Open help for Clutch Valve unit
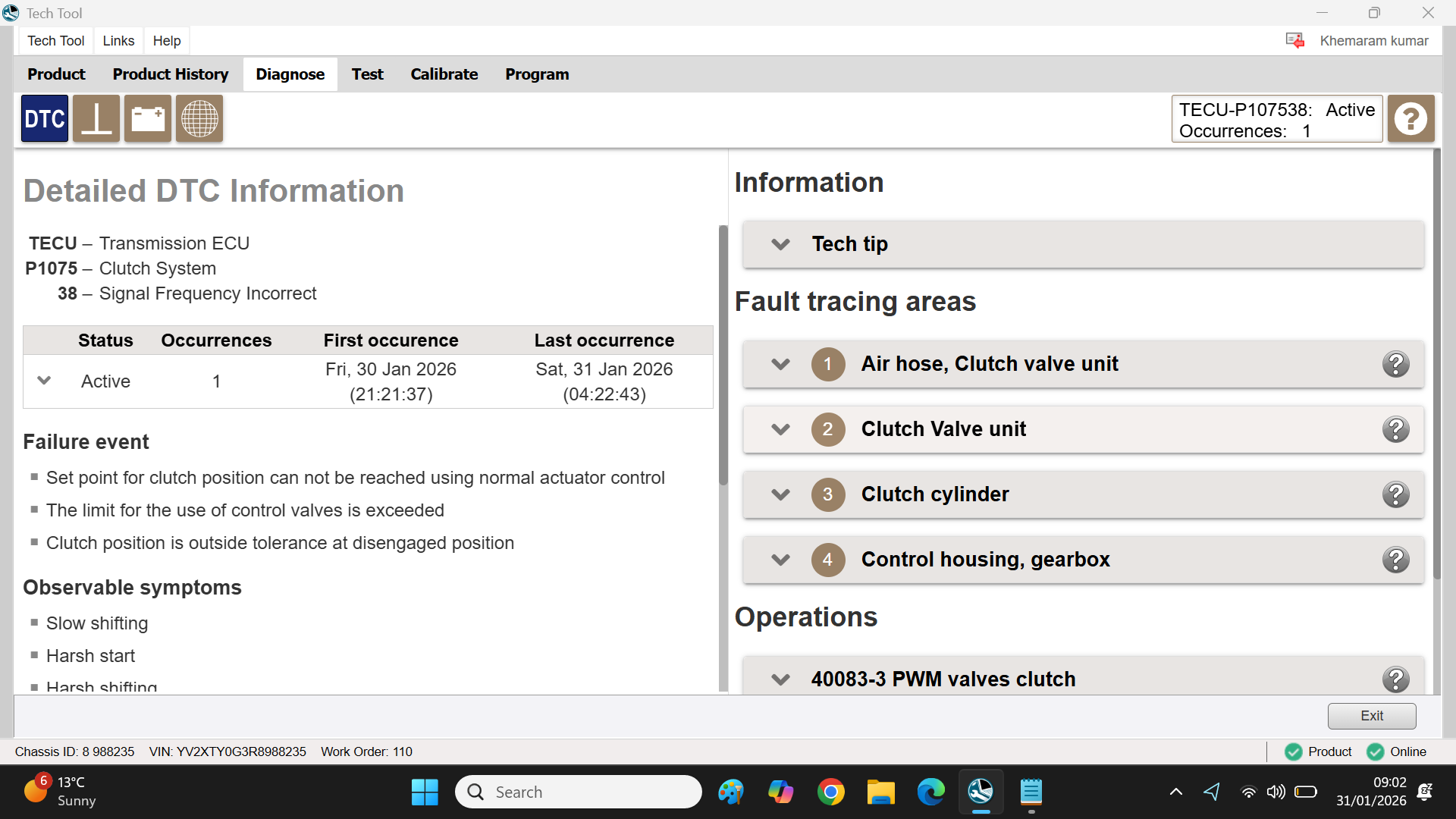The image size is (1456, 819). tap(1395, 429)
